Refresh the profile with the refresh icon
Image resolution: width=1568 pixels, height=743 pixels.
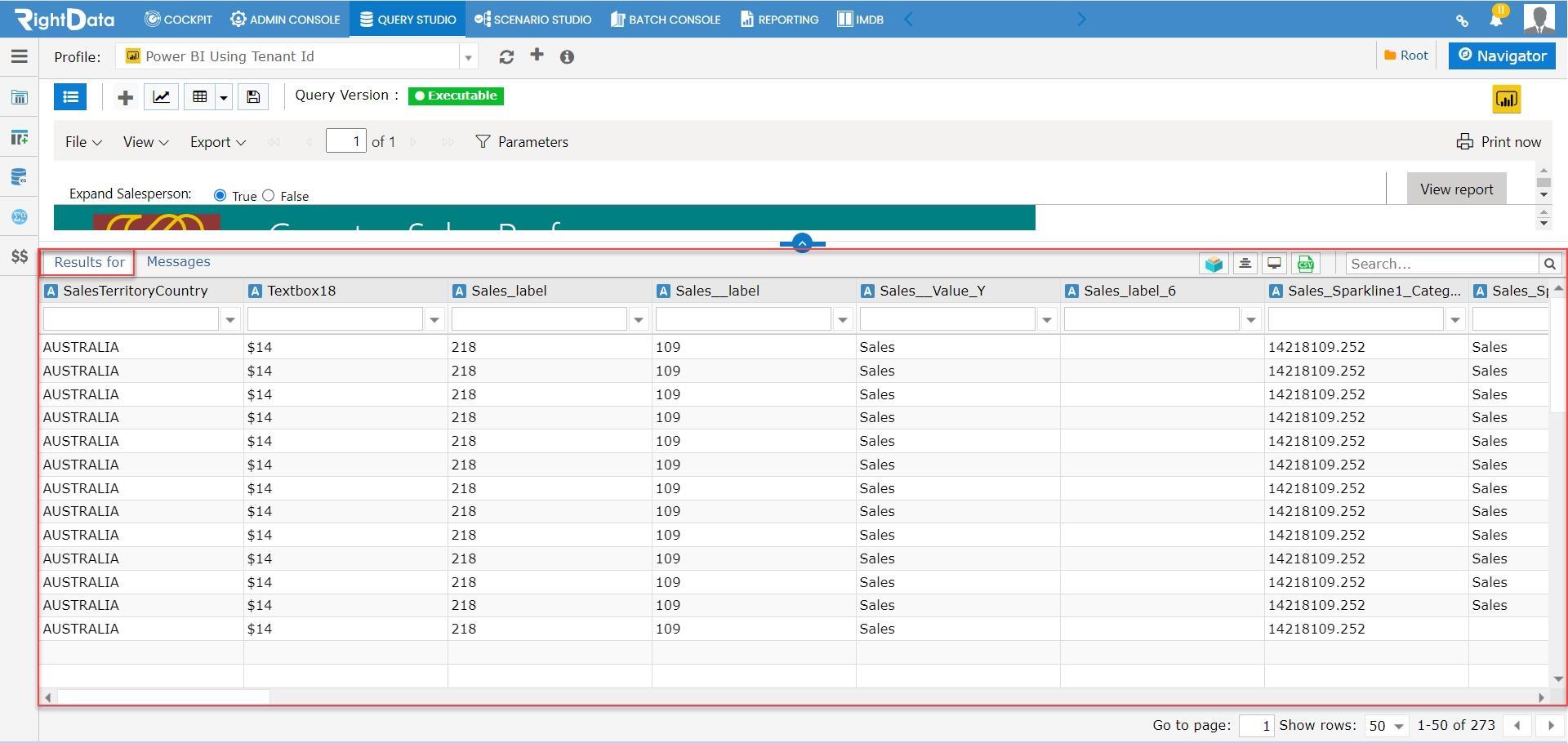click(506, 56)
